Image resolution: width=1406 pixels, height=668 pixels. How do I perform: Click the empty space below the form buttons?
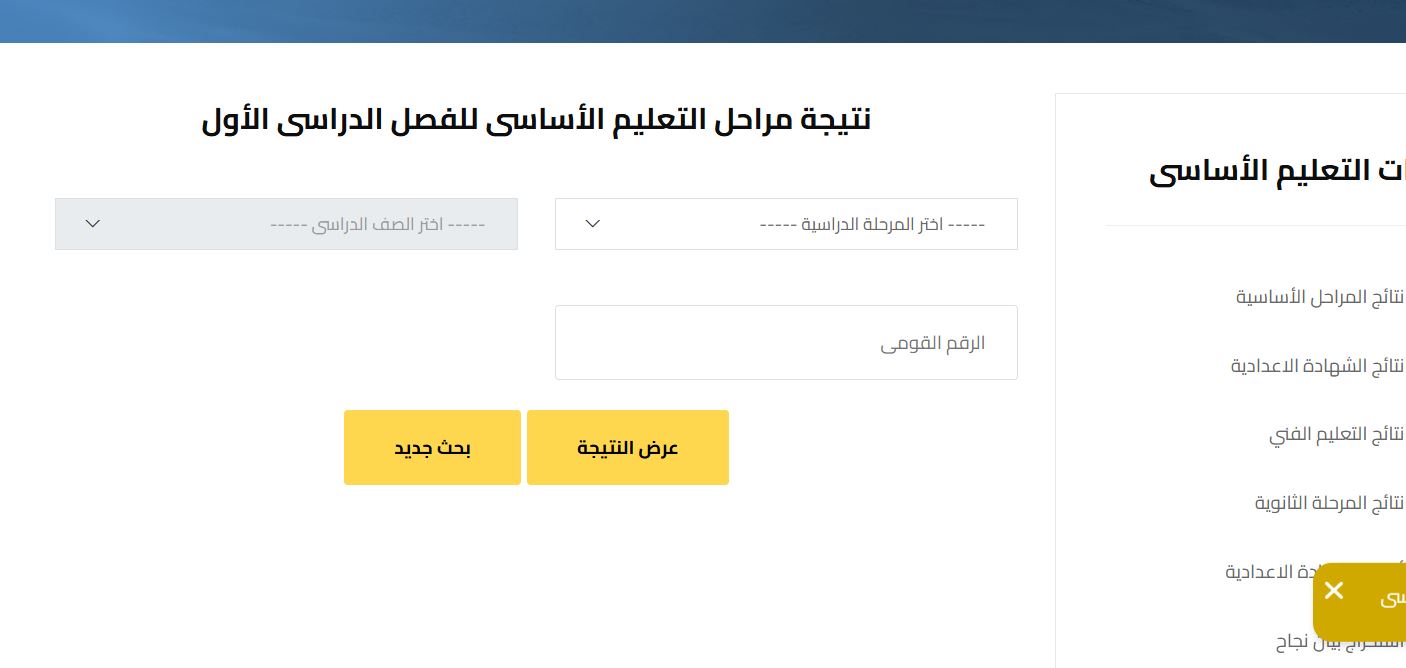coord(536,580)
